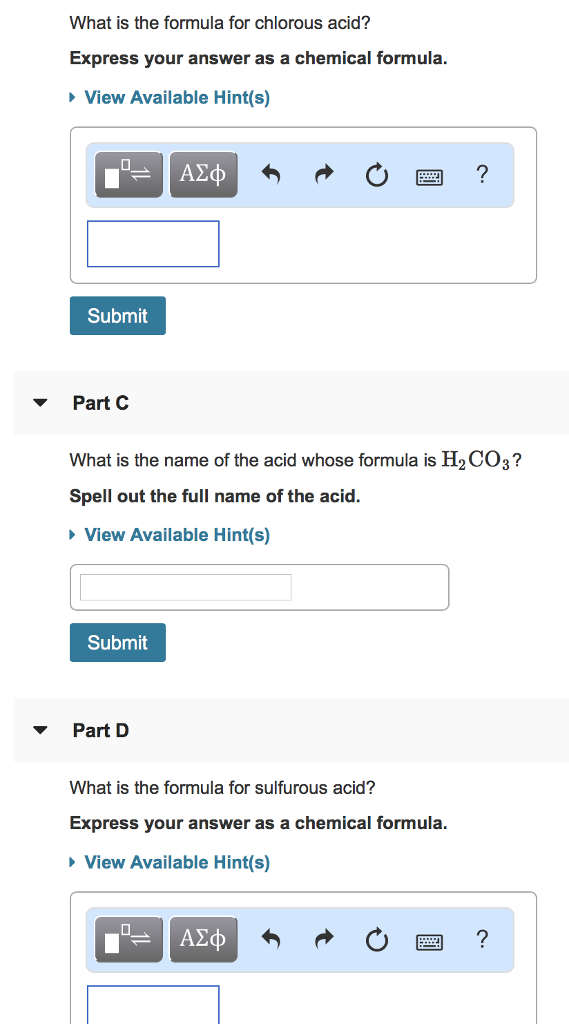Screen dimensions: 569x1024
Task: Submit the Part C acid name
Action: [x=118, y=643]
